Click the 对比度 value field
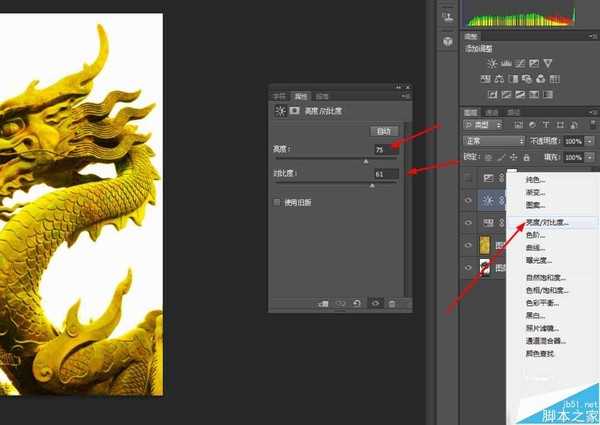 tap(387, 174)
